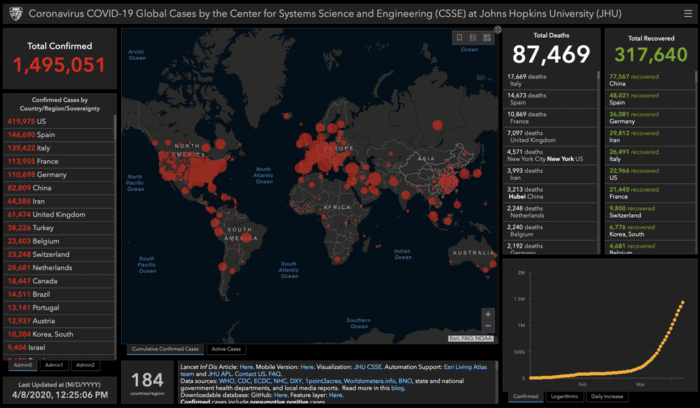Zoom out on the map
The height and width of the screenshot is (408, 700).
coord(488,326)
